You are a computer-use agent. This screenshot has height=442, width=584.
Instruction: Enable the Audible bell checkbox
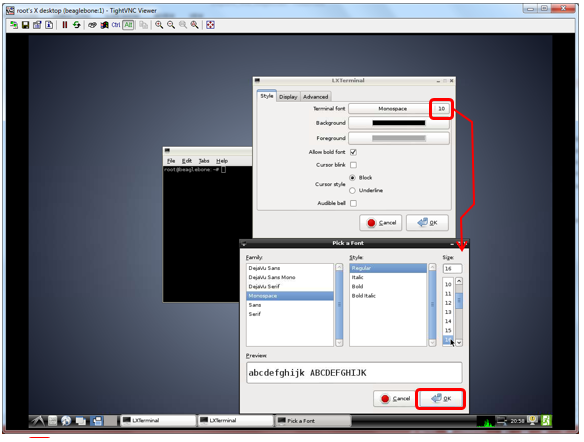click(353, 203)
